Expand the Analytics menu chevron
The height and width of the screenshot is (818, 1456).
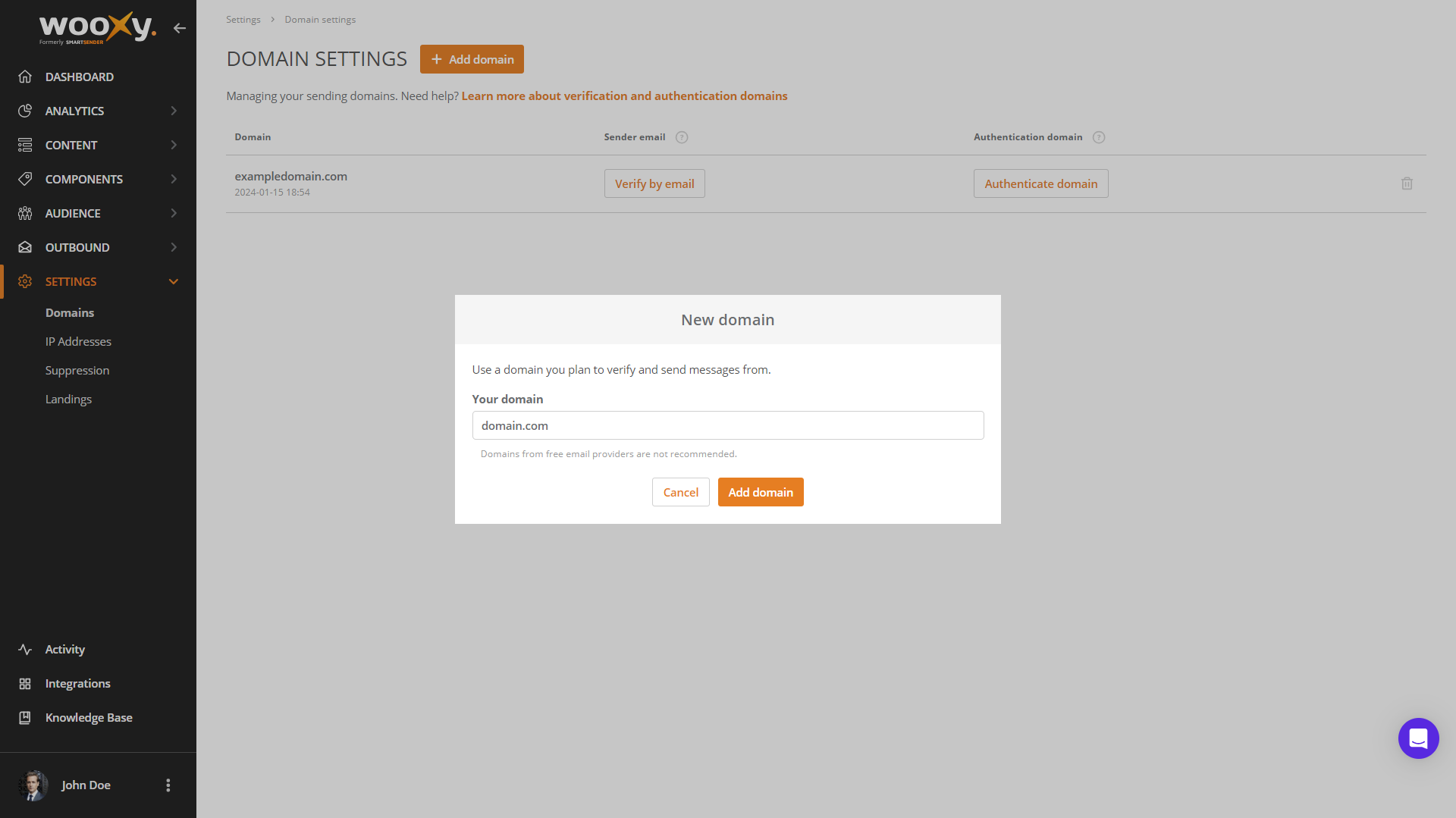[x=174, y=111]
